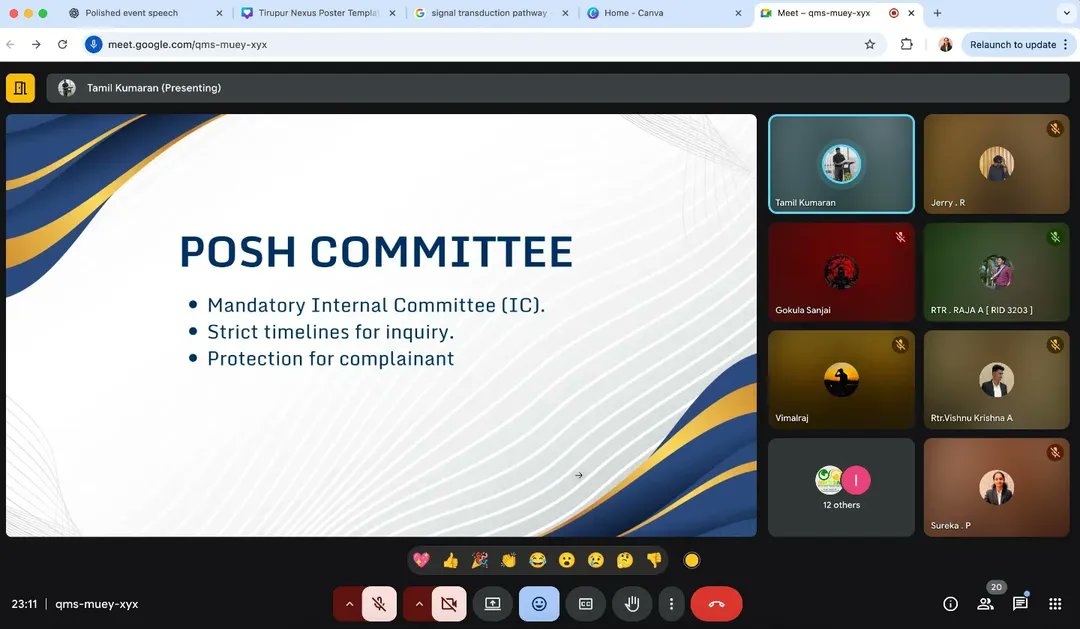The width and height of the screenshot is (1080, 629).
Task: Select Rtr.Vishnu Krishna A participant tile
Action: 996,380
